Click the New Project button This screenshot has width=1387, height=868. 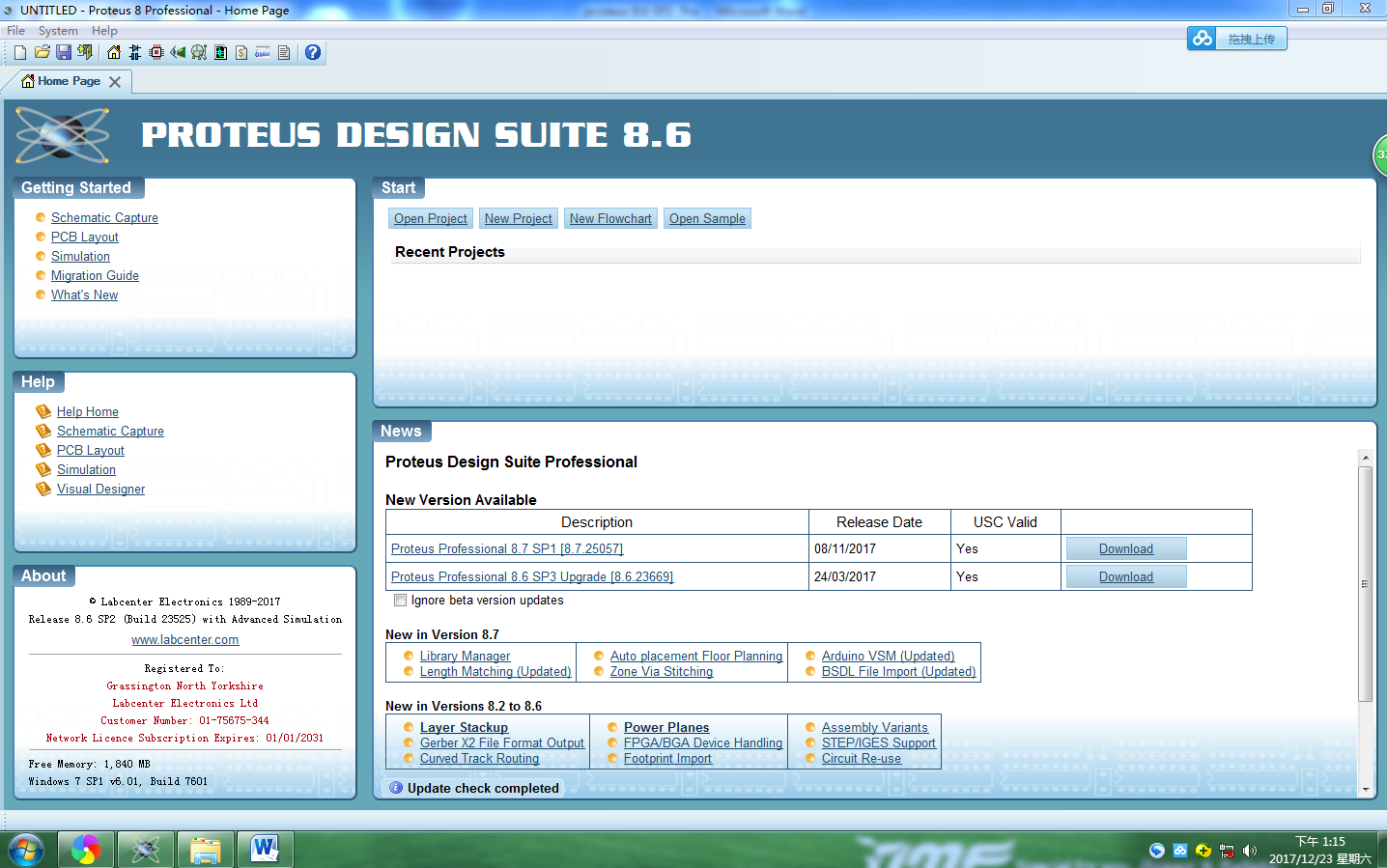coord(519,219)
